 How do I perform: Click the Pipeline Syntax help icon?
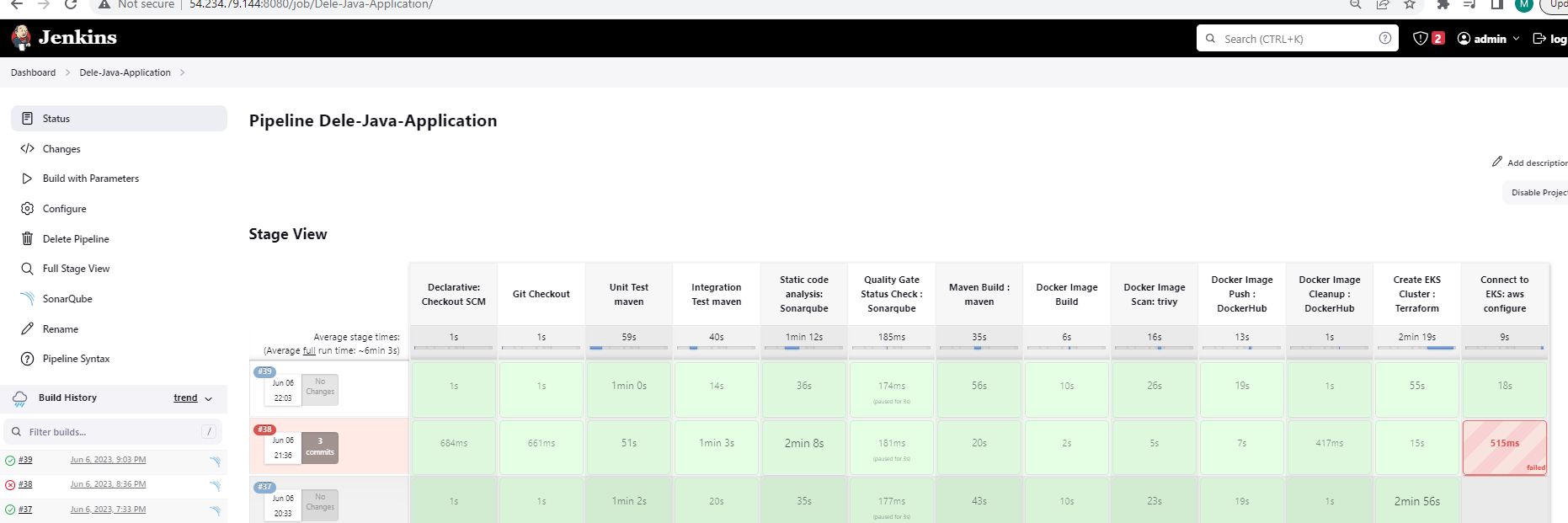27,359
